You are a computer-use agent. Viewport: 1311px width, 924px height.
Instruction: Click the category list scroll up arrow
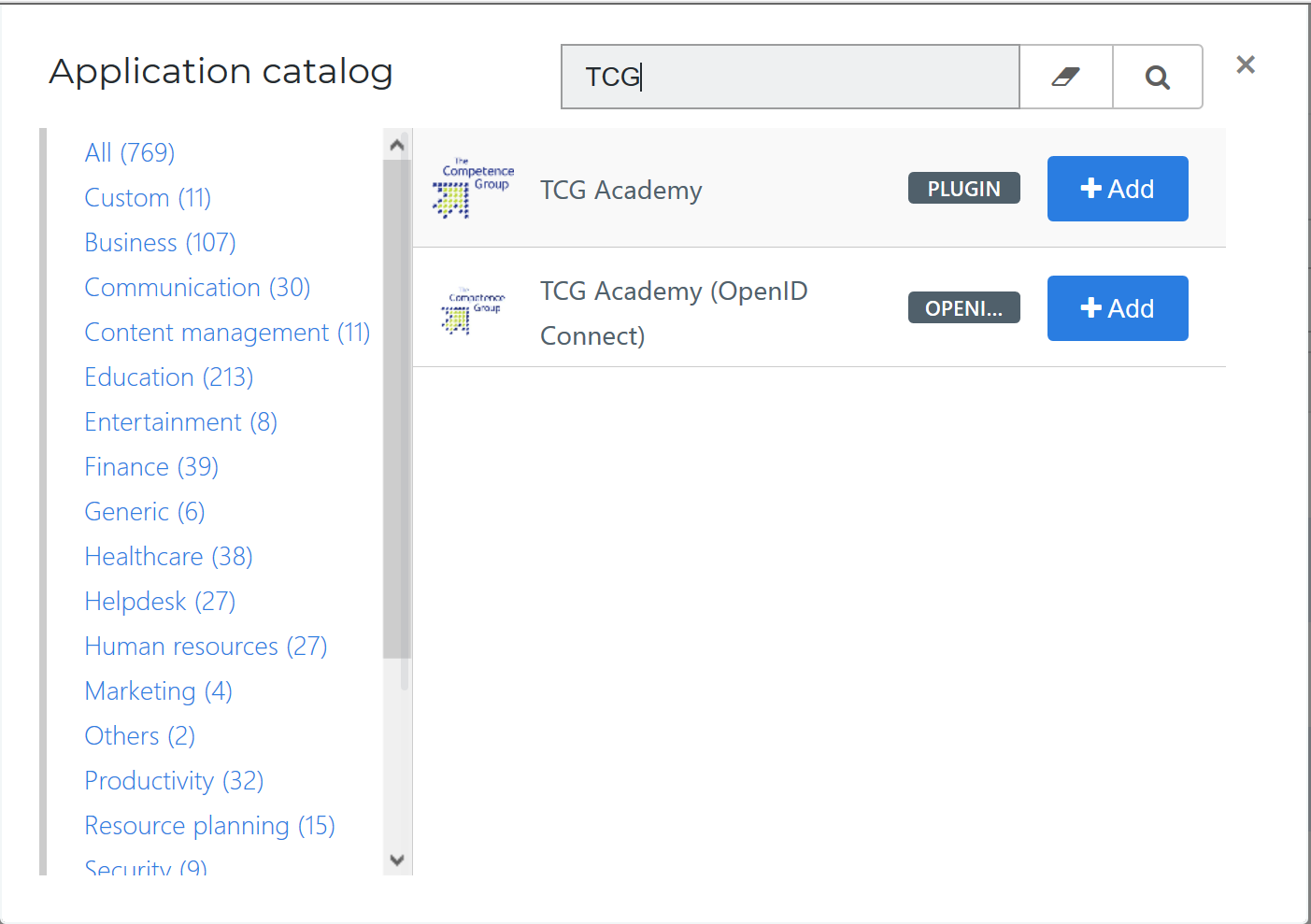point(397,145)
